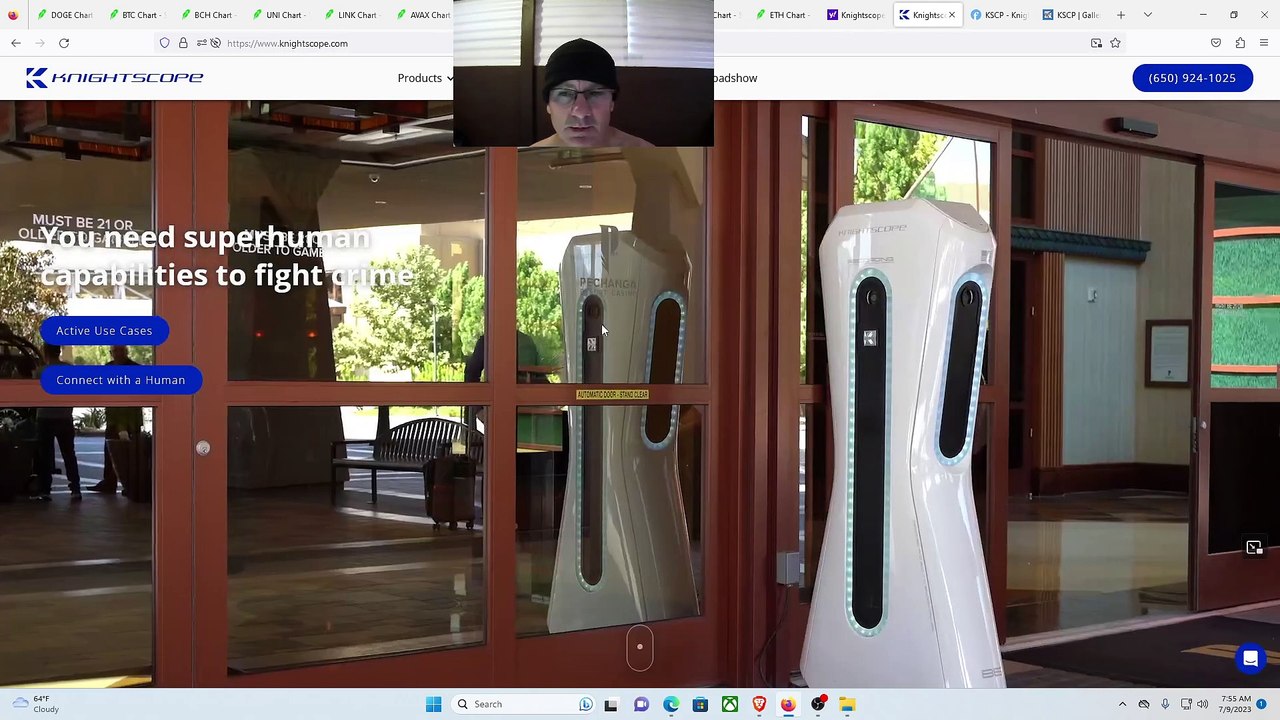Open Microsoft Store from taskbar
Image resolution: width=1280 pixels, height=720 pixels.
click(700, 704)
